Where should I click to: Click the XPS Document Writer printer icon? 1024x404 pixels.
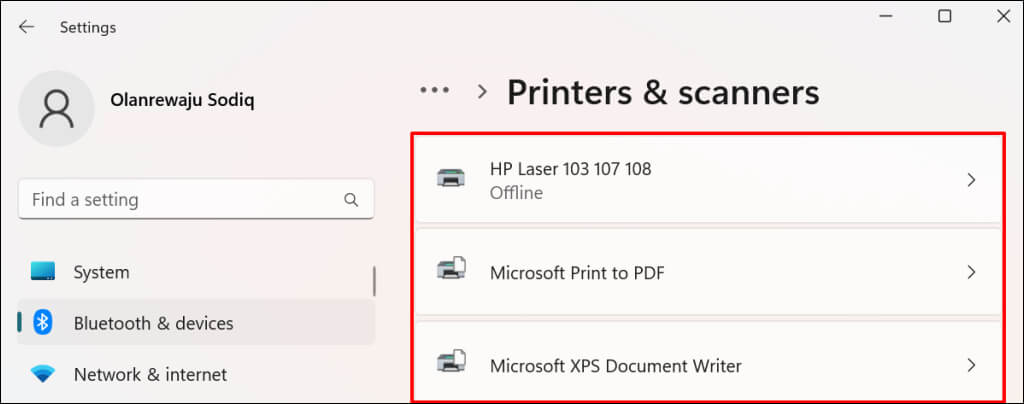[x=451, y=364]
